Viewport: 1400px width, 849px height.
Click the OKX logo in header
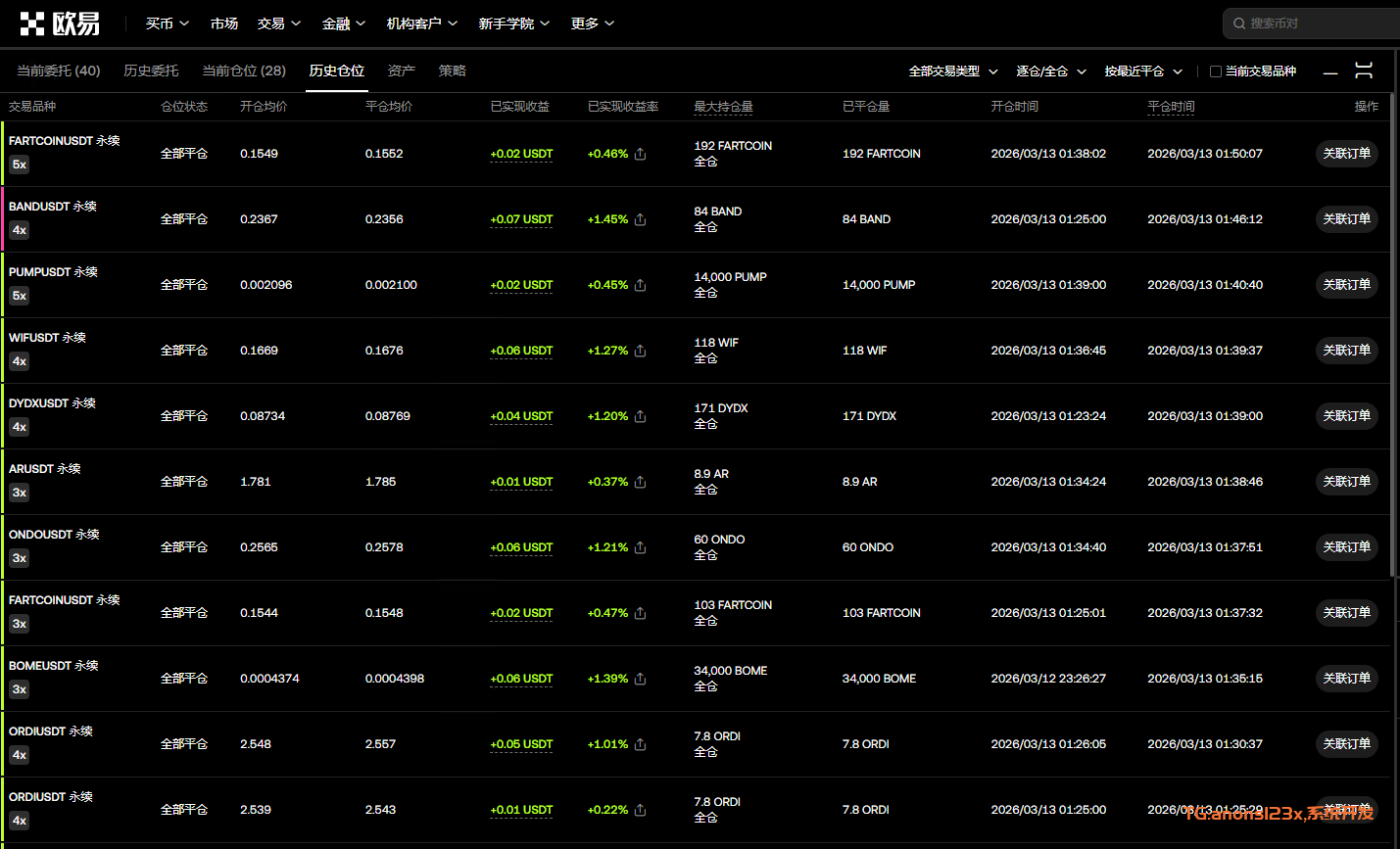click(60, 24)
